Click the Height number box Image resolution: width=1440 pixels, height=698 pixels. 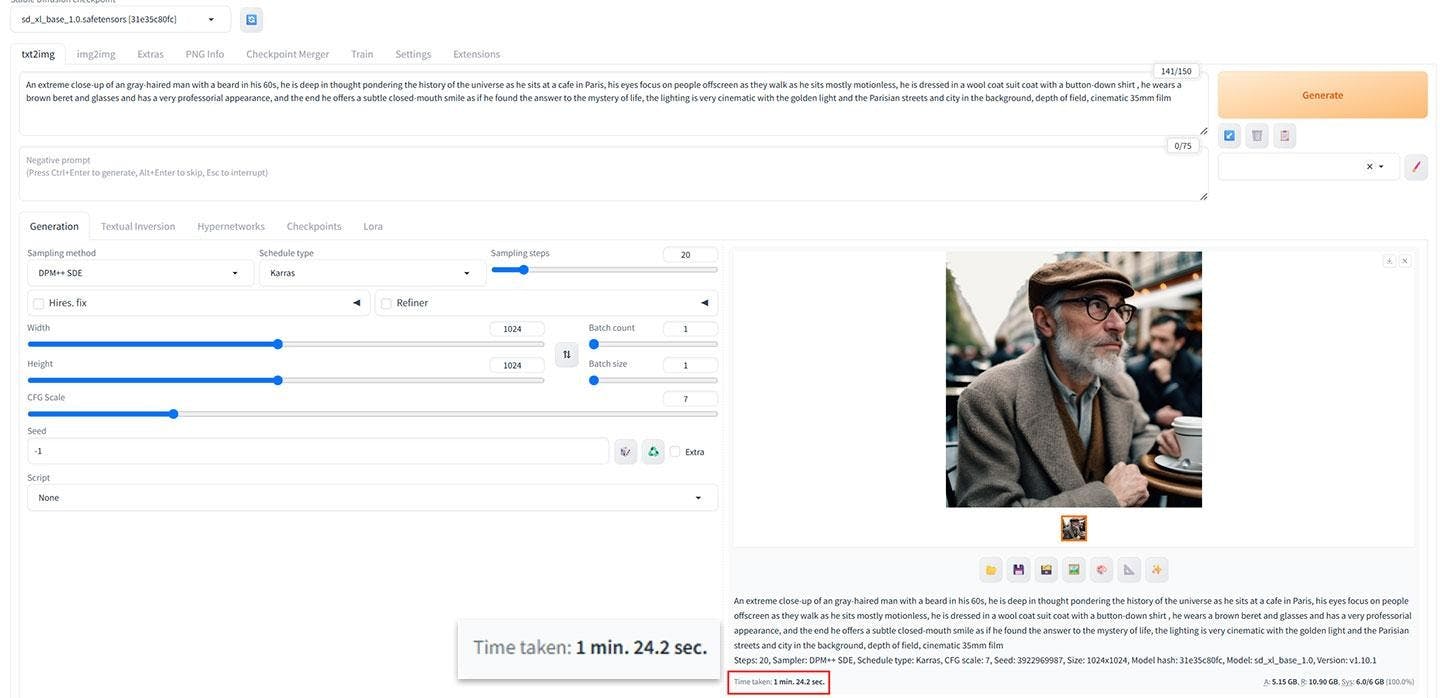(x=517, y=365)
